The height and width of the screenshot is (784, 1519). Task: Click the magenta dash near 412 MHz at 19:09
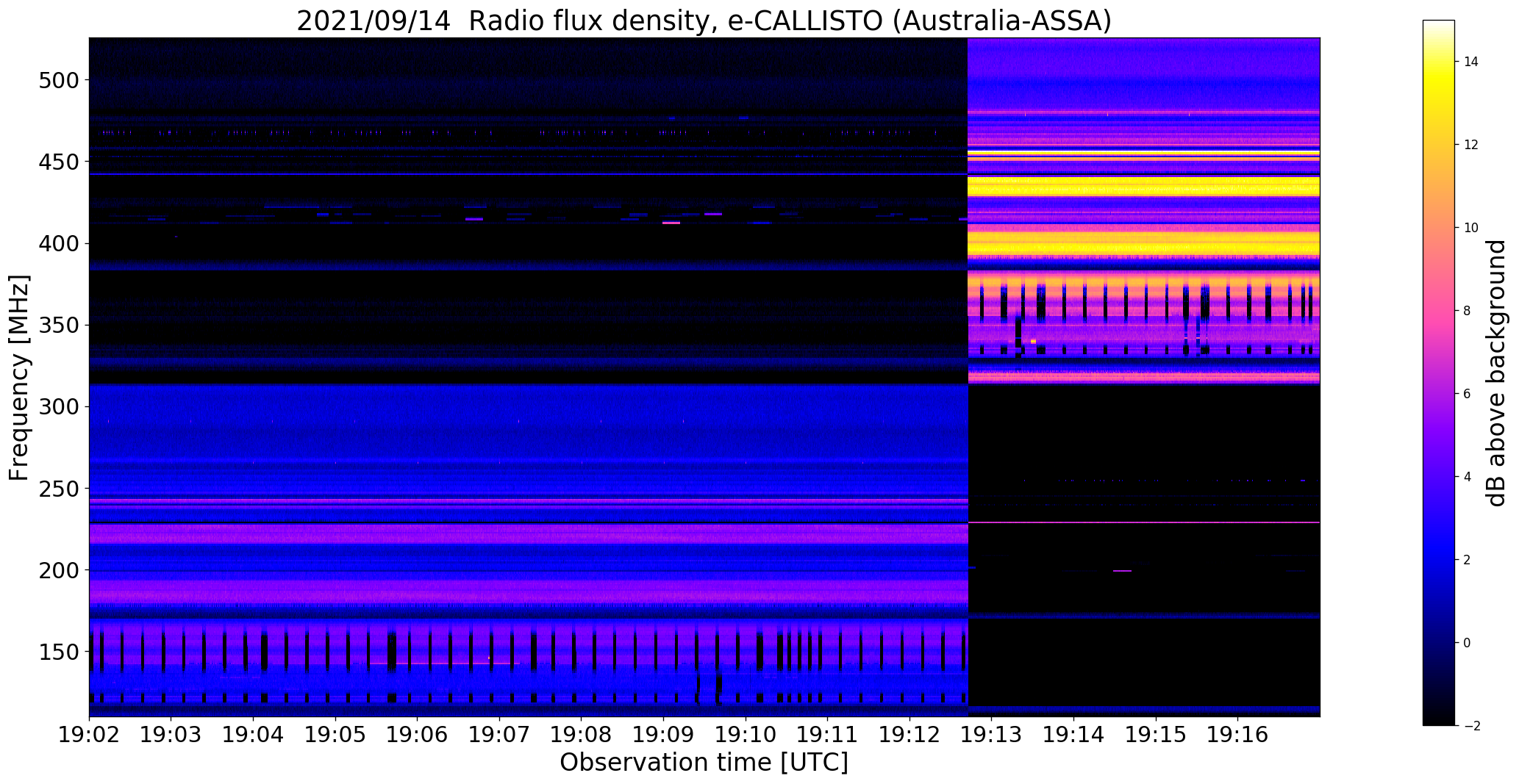coord(671,223)
